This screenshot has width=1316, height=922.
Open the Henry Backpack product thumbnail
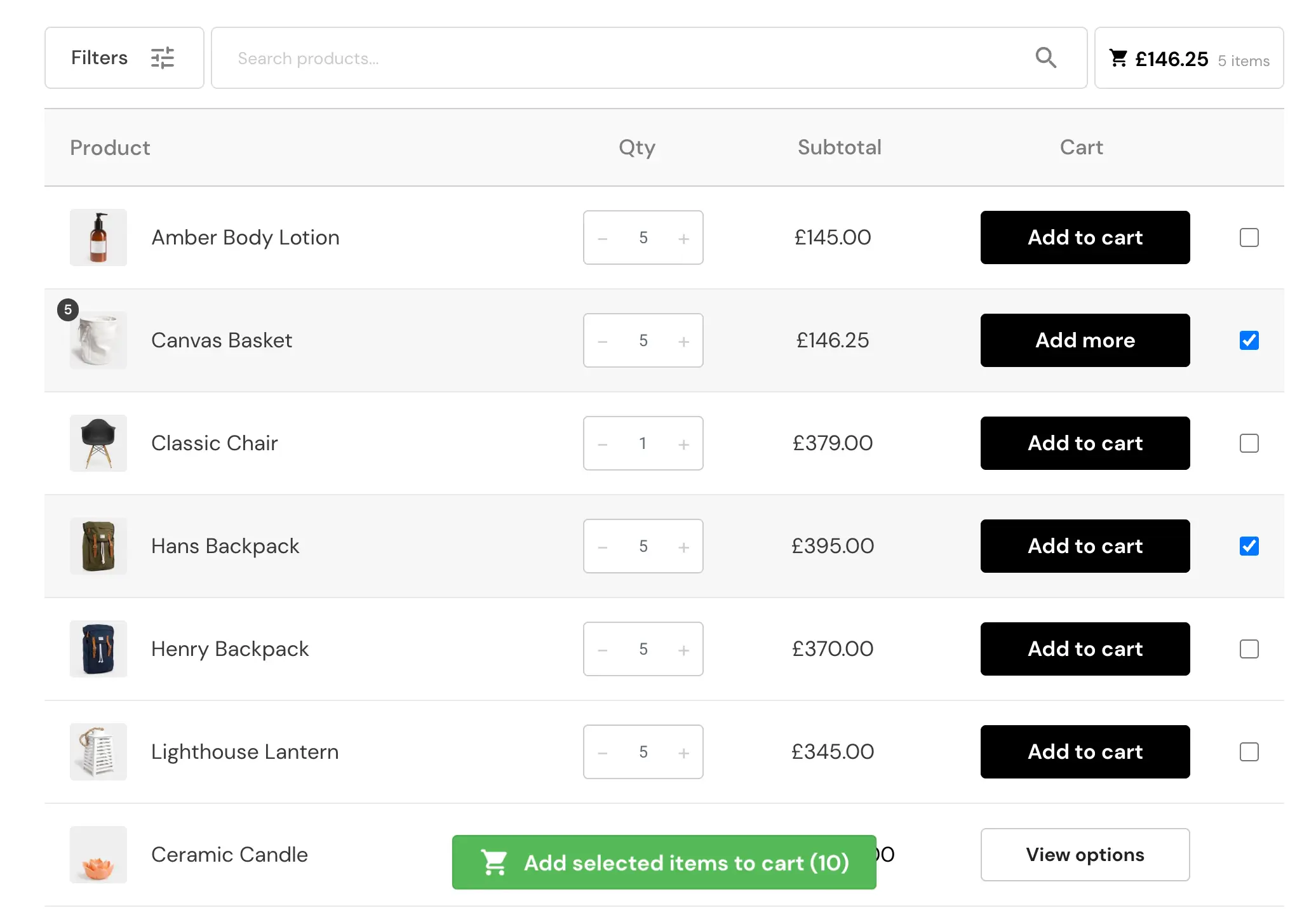98,649
